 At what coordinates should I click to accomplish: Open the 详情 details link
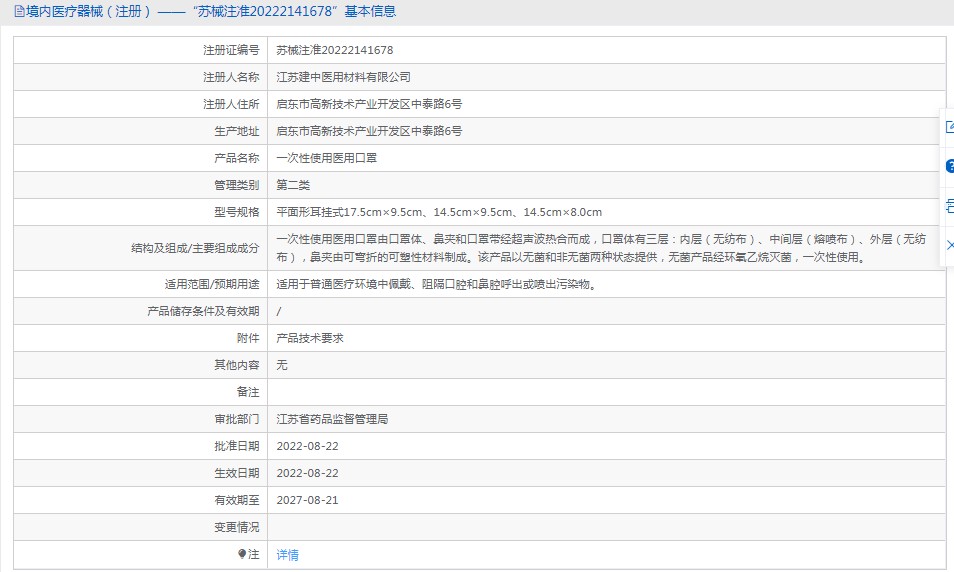point(287,554)
